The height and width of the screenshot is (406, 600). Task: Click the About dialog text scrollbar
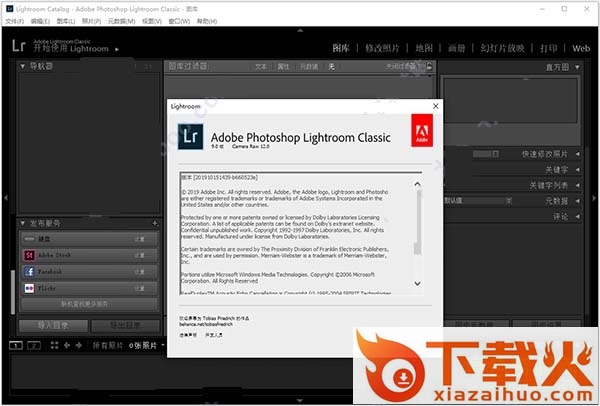[418, 230]
